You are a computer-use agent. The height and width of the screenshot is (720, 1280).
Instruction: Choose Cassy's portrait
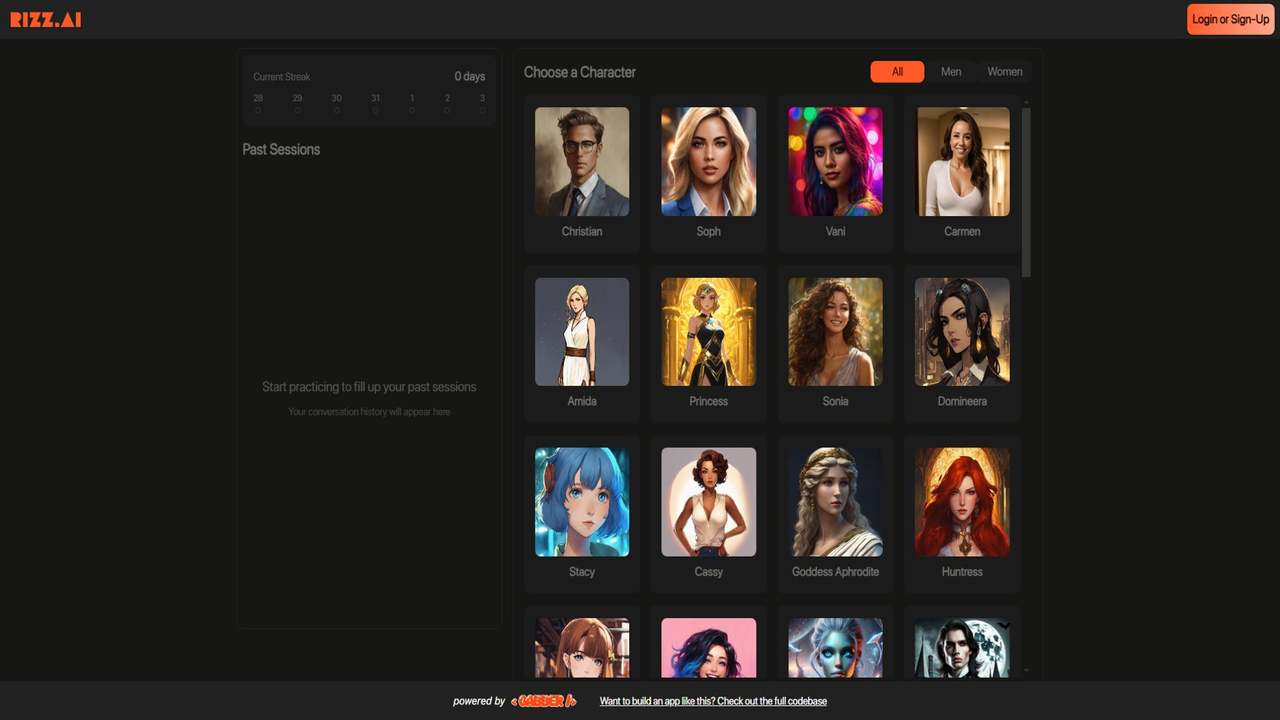tap(709, 502)
